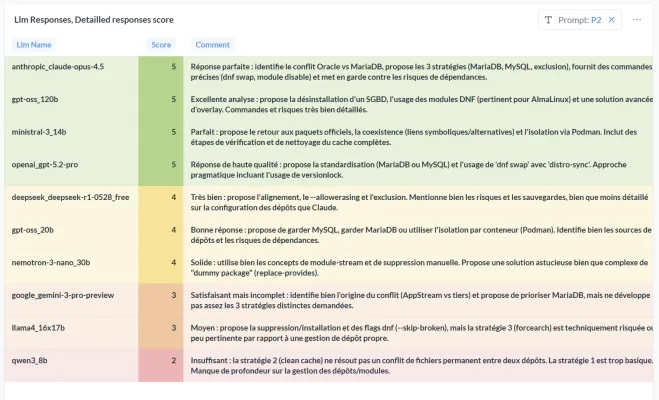Screen dimensions: 659x400
Task: Click score 5 cell for anthropic_claude-opus-4.5
Action: pos(161,72)
